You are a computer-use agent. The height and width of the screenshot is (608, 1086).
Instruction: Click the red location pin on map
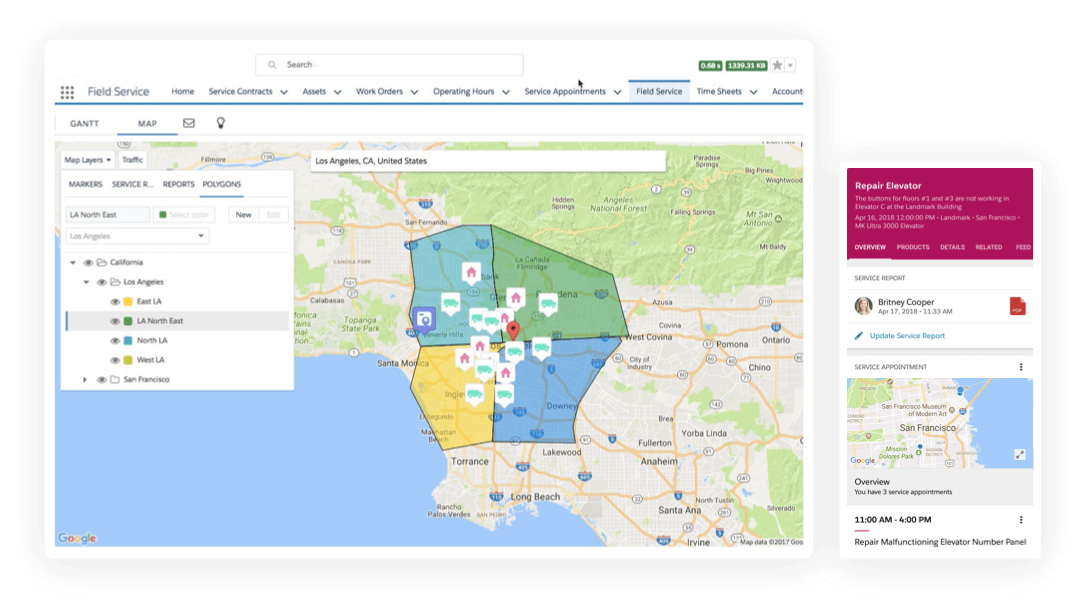pos(513,330)
